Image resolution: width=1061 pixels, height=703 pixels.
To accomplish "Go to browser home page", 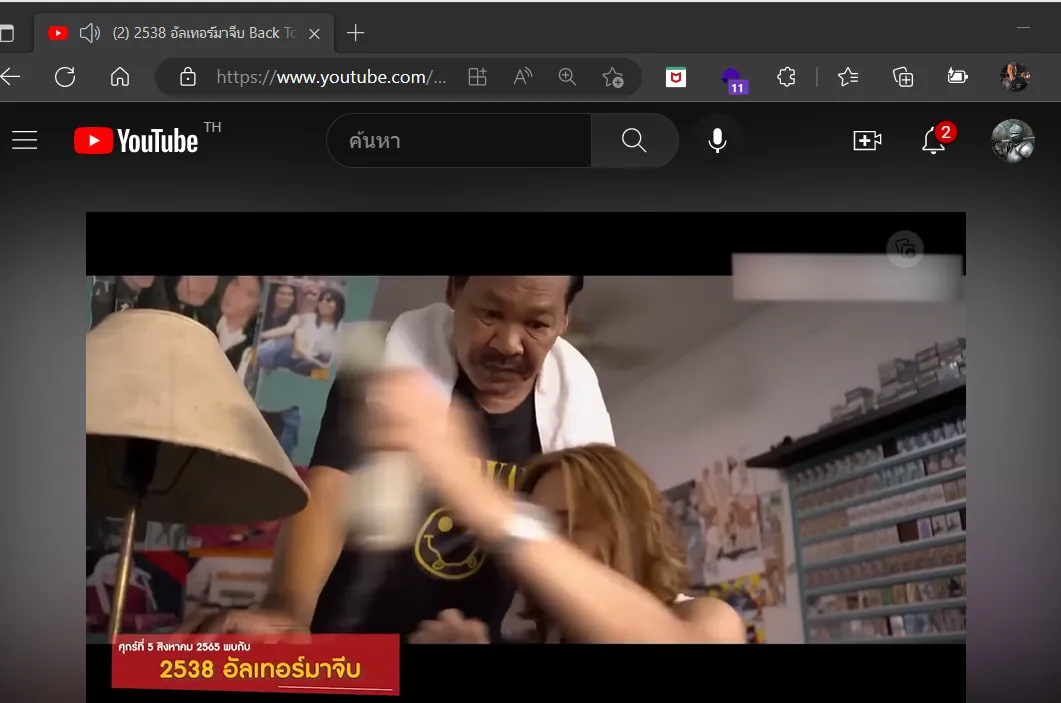I will (x=120, y=77).
